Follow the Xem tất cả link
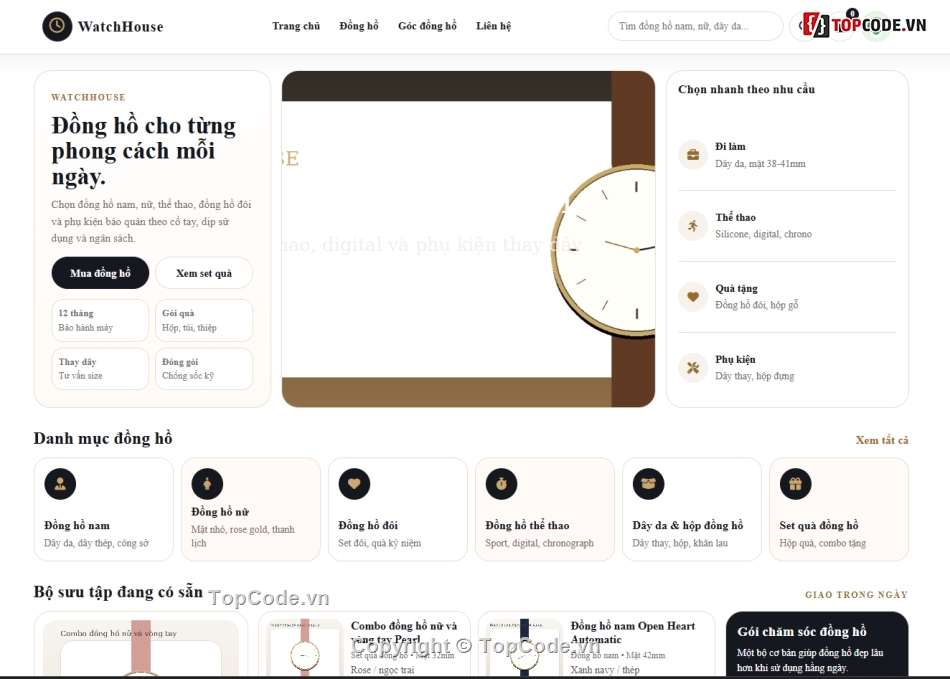 (882, 440)
